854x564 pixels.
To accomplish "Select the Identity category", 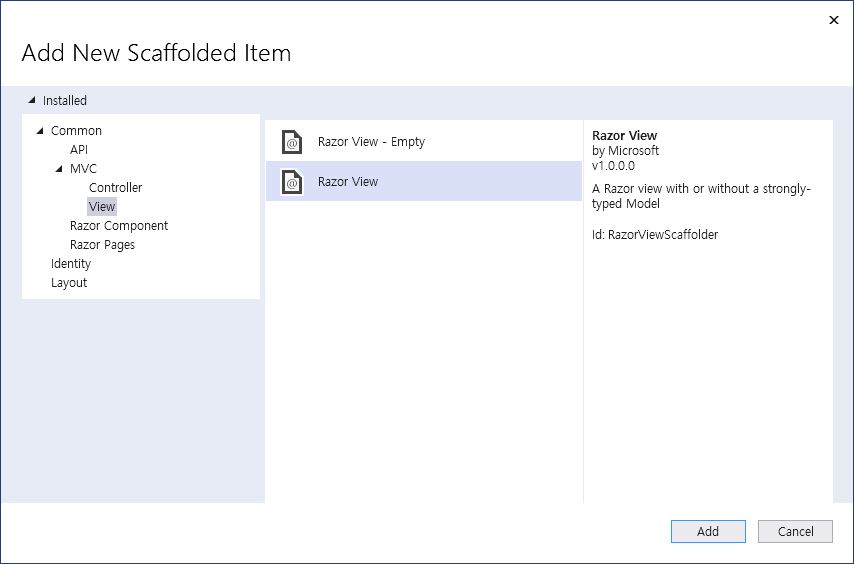I will click(71, 263).
